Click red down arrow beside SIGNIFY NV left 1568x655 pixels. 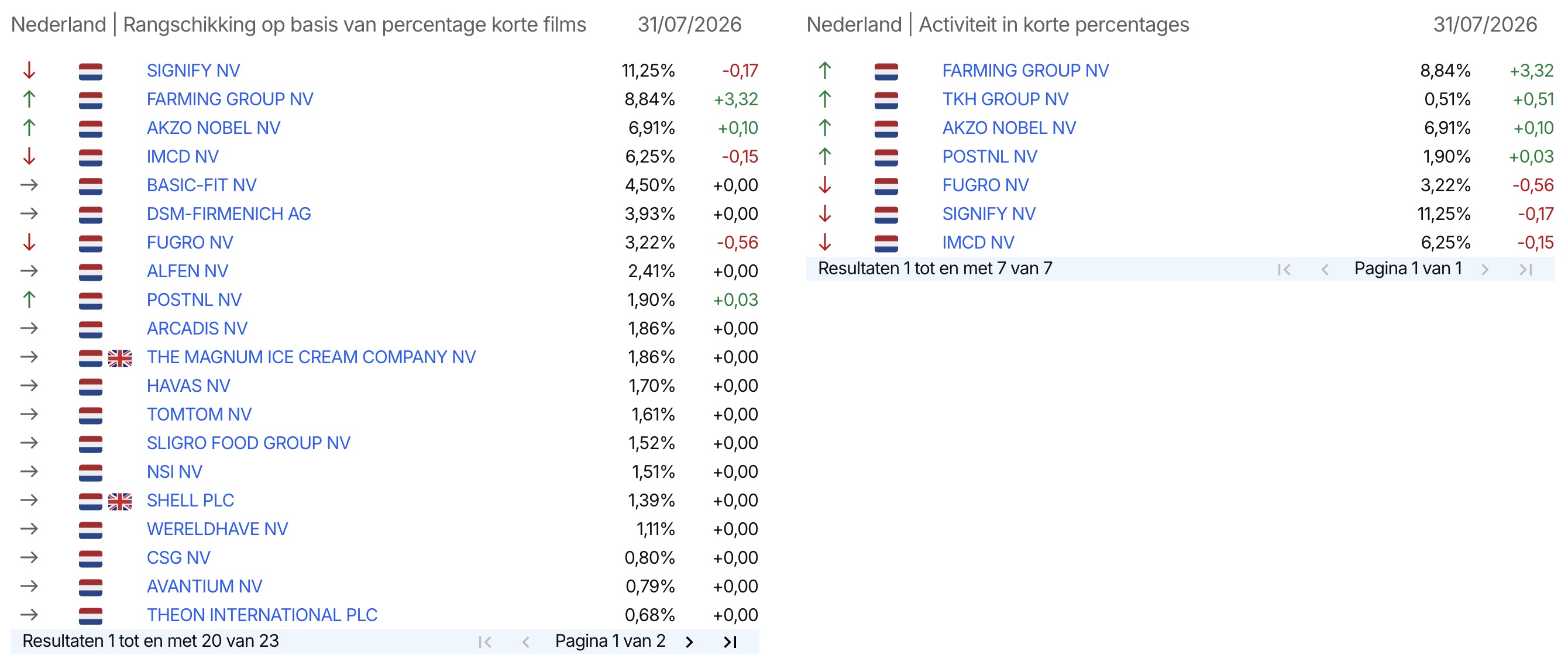(x=29, y=71)
